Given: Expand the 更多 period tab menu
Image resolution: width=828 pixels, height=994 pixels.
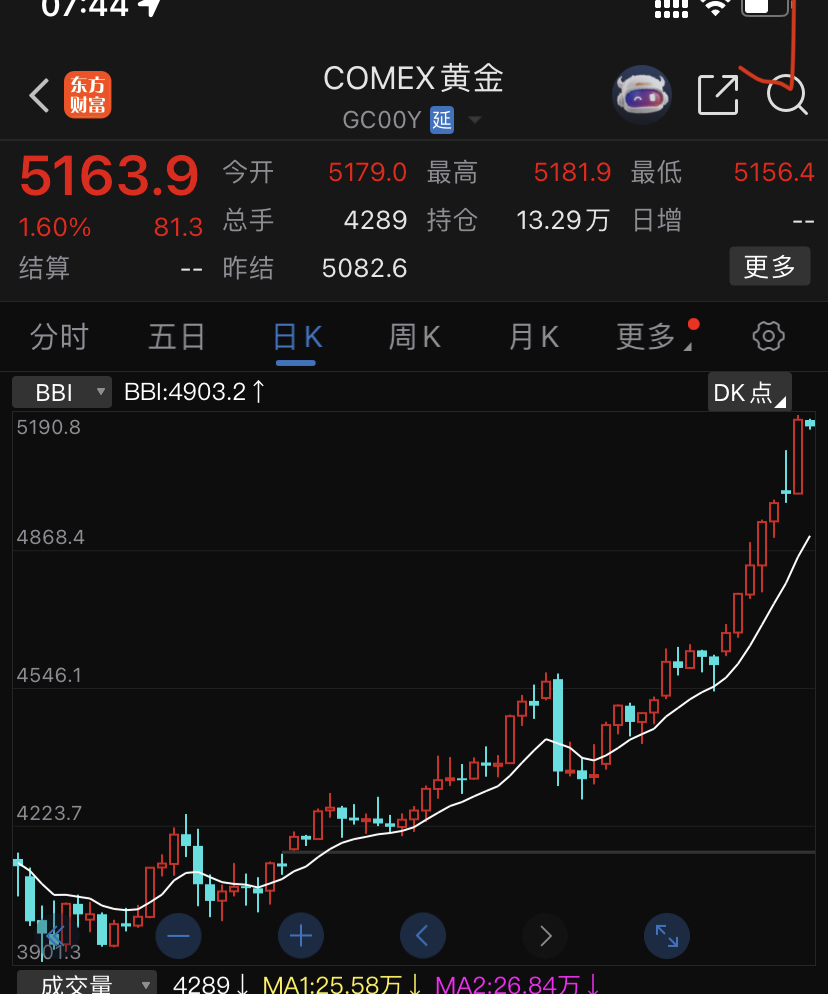Looking at the screenshot, I should [654, 336].
